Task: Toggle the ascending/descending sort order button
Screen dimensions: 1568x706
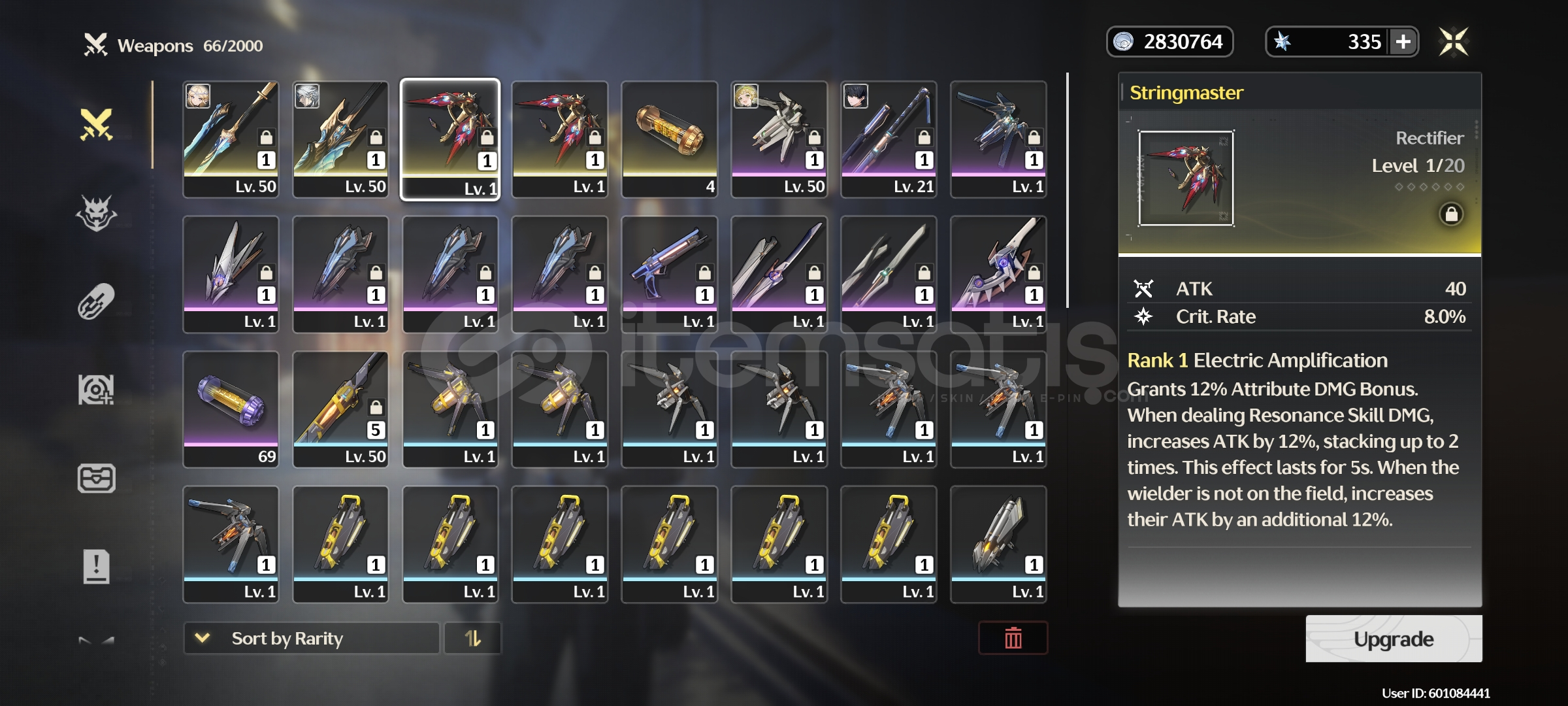Action: coord(473,638)
